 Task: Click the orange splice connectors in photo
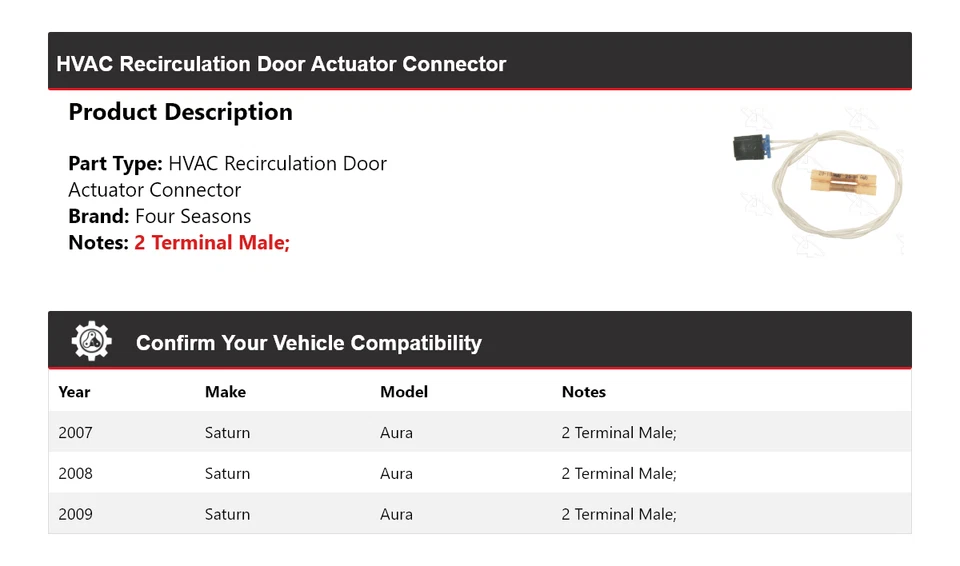pyautogui.click(x=843, y=182)
